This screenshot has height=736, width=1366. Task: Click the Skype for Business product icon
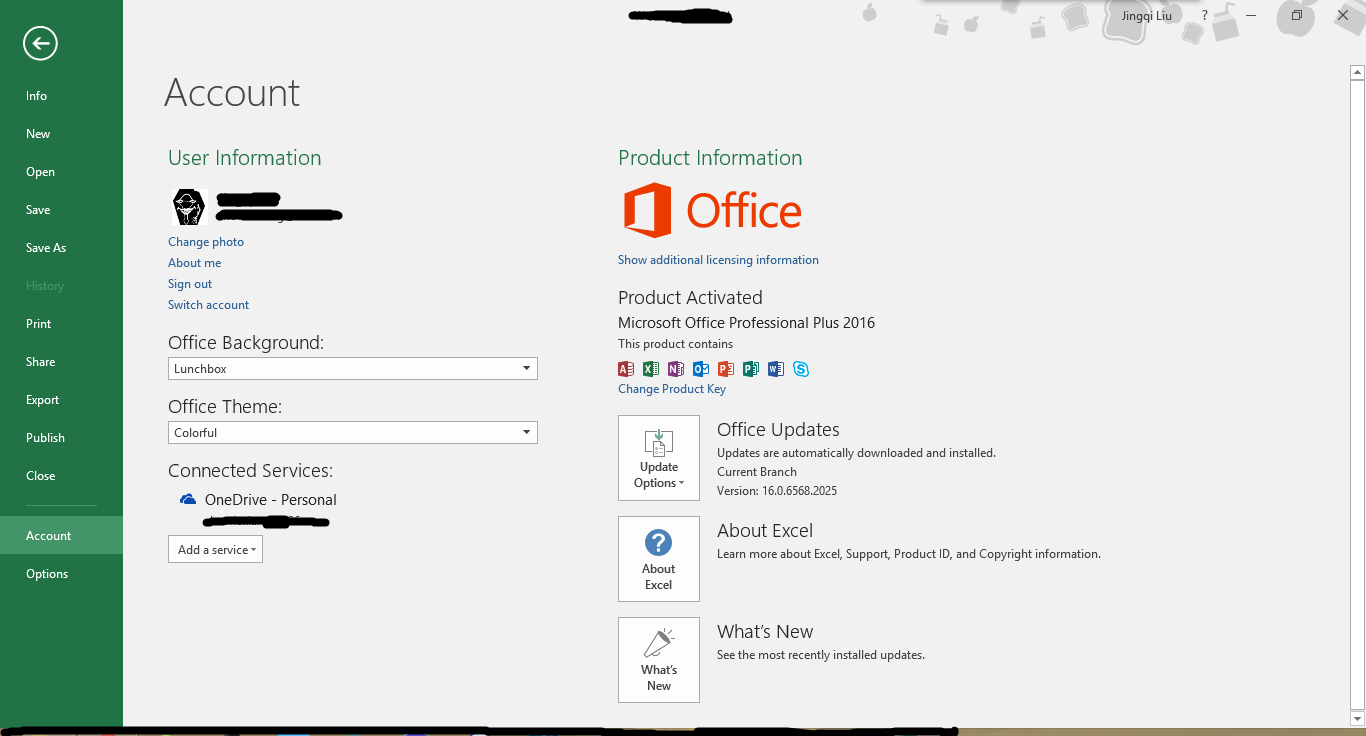[801, 369]
